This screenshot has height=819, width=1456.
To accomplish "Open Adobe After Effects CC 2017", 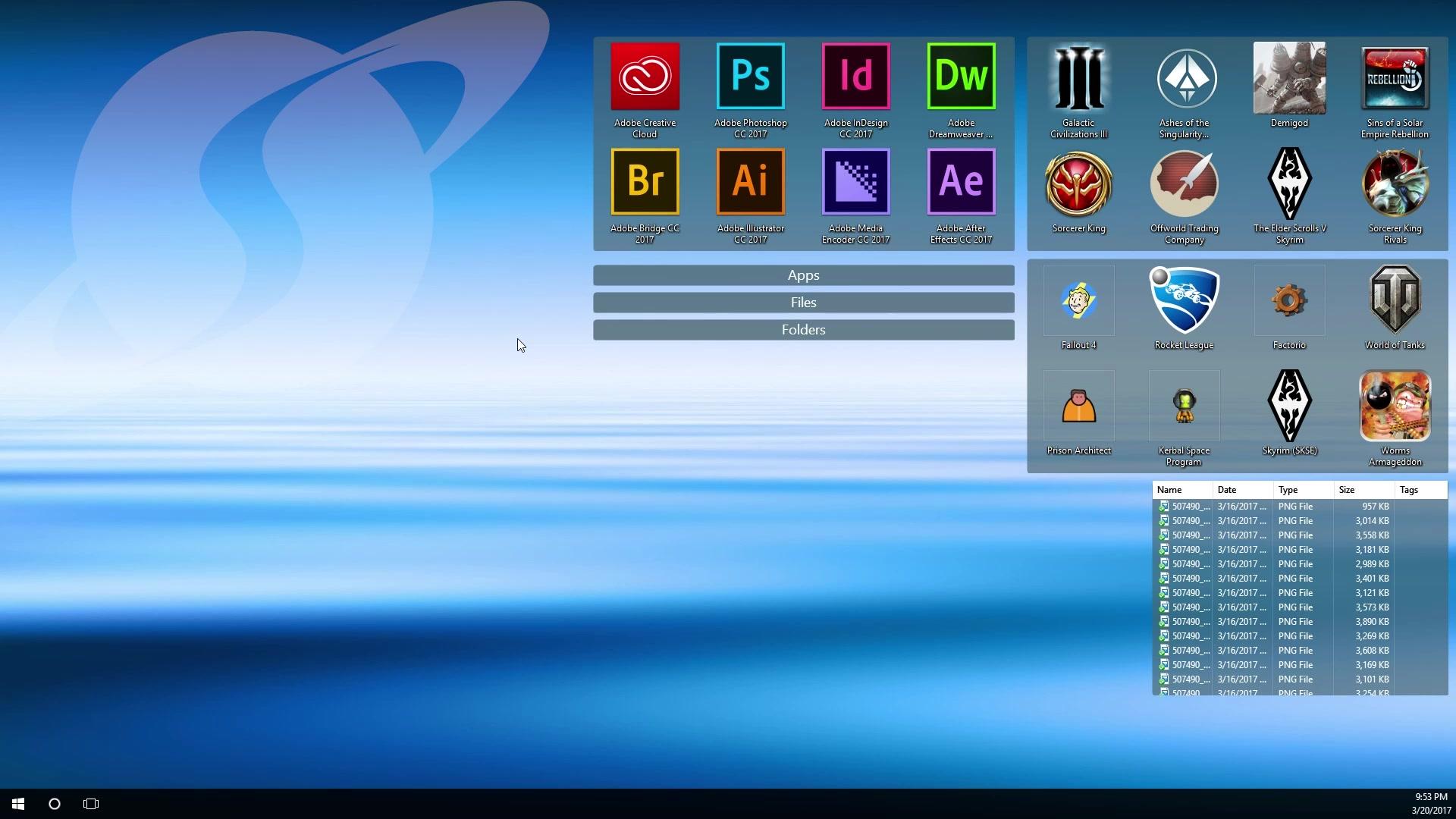I will tap(961, 182).
